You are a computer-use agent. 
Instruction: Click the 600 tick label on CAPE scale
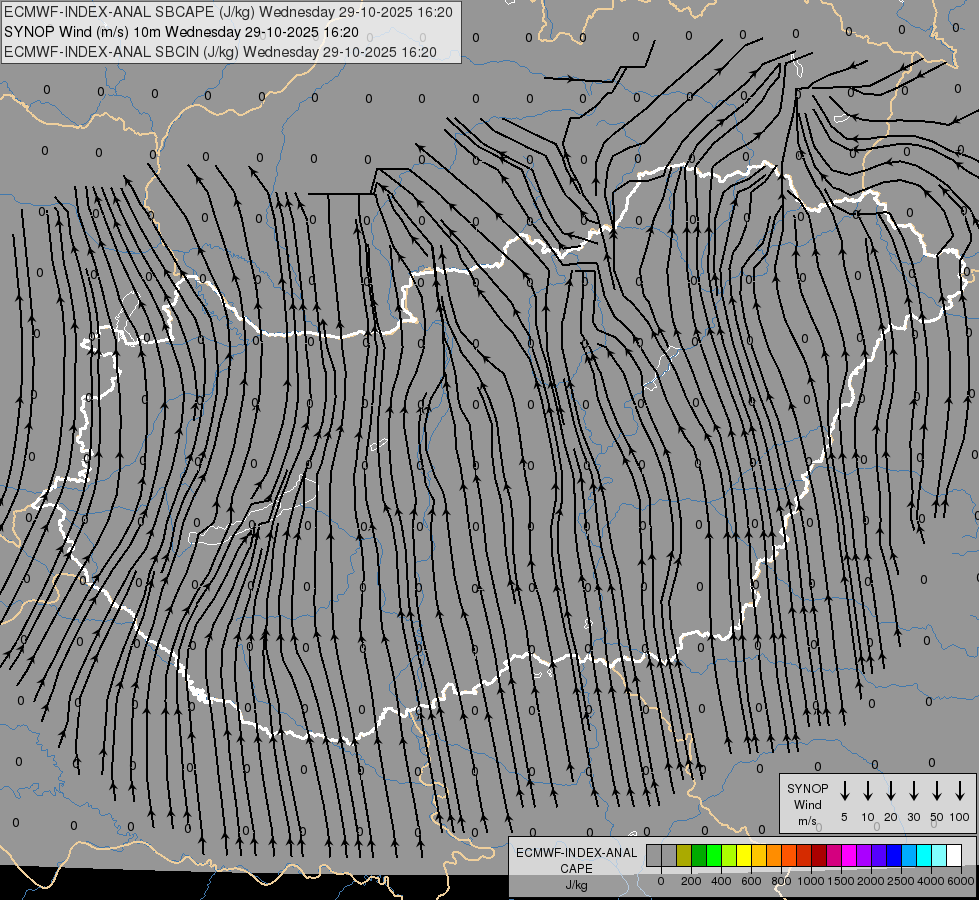[751, 881]
